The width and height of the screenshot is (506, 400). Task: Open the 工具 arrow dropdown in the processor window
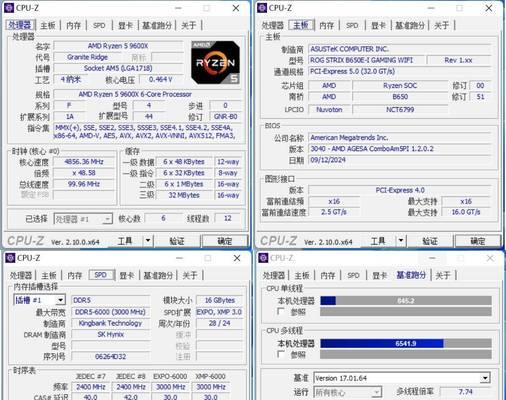click(x=148, y=240)
